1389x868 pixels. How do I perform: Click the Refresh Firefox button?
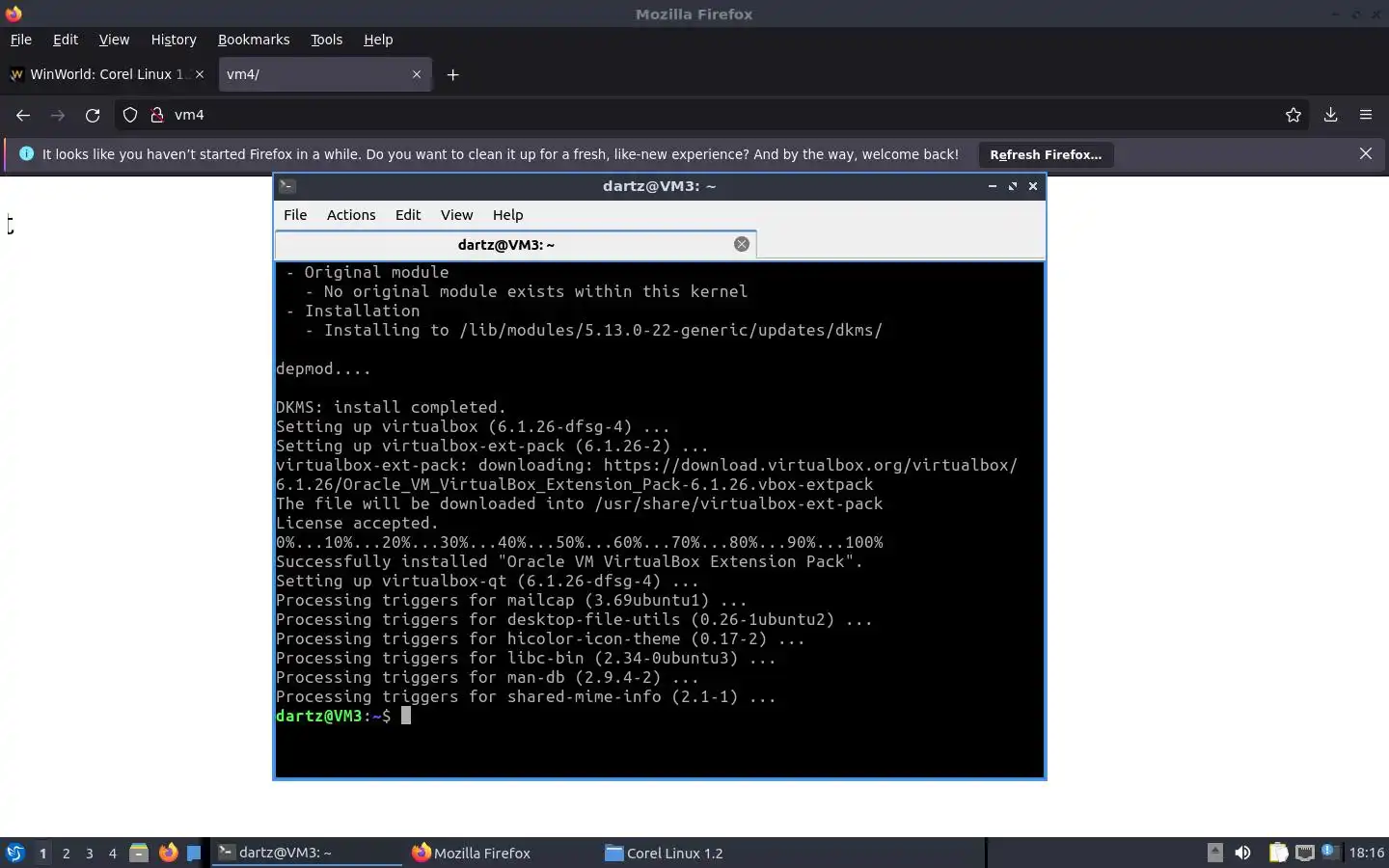pyautogui.click(x=1046, y=154)
